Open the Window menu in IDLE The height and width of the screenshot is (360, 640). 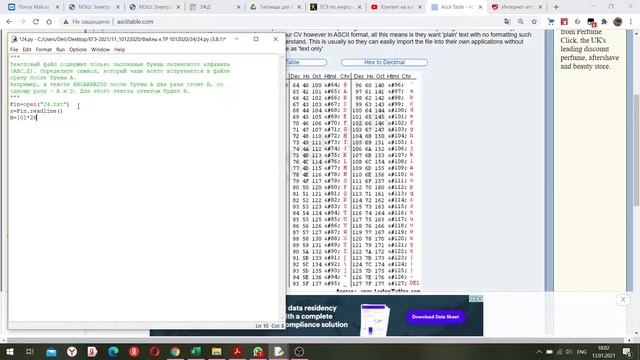tap(100, 49)
